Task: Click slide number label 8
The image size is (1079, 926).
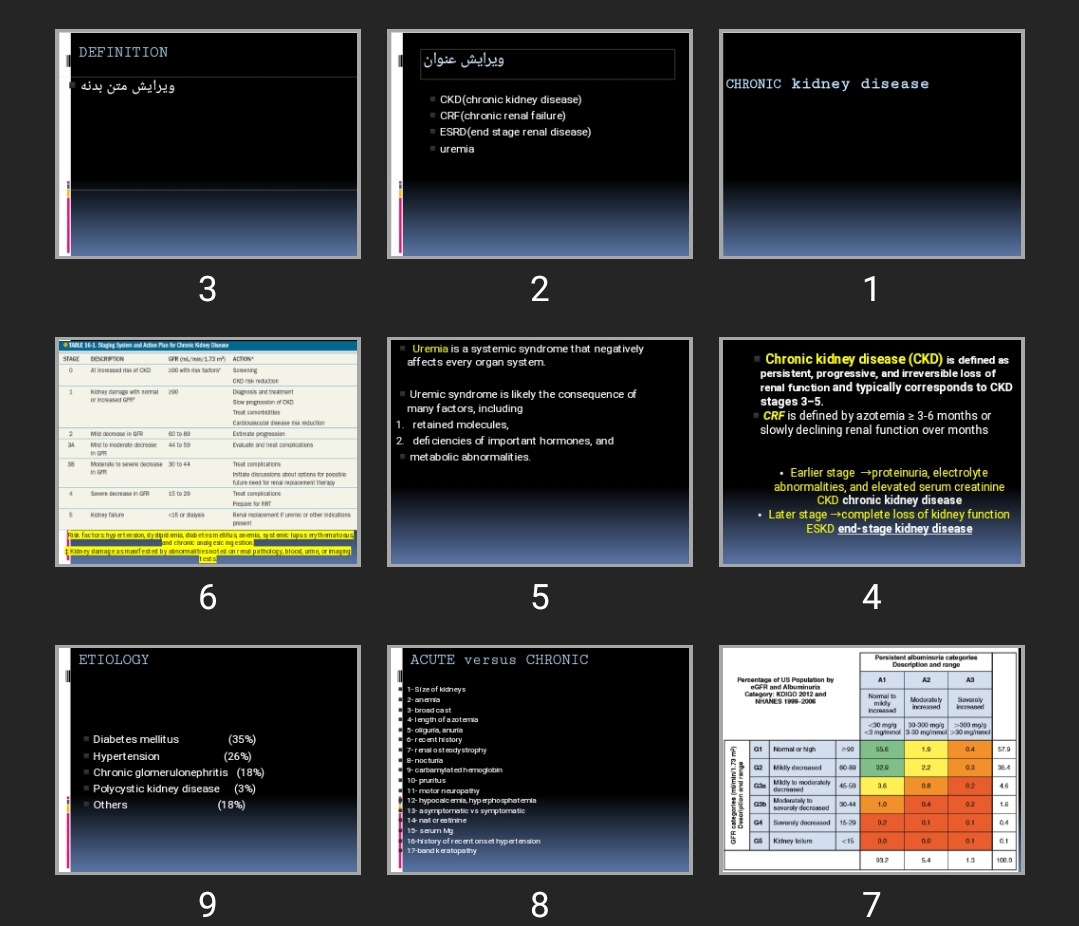Action: [539, 905]
